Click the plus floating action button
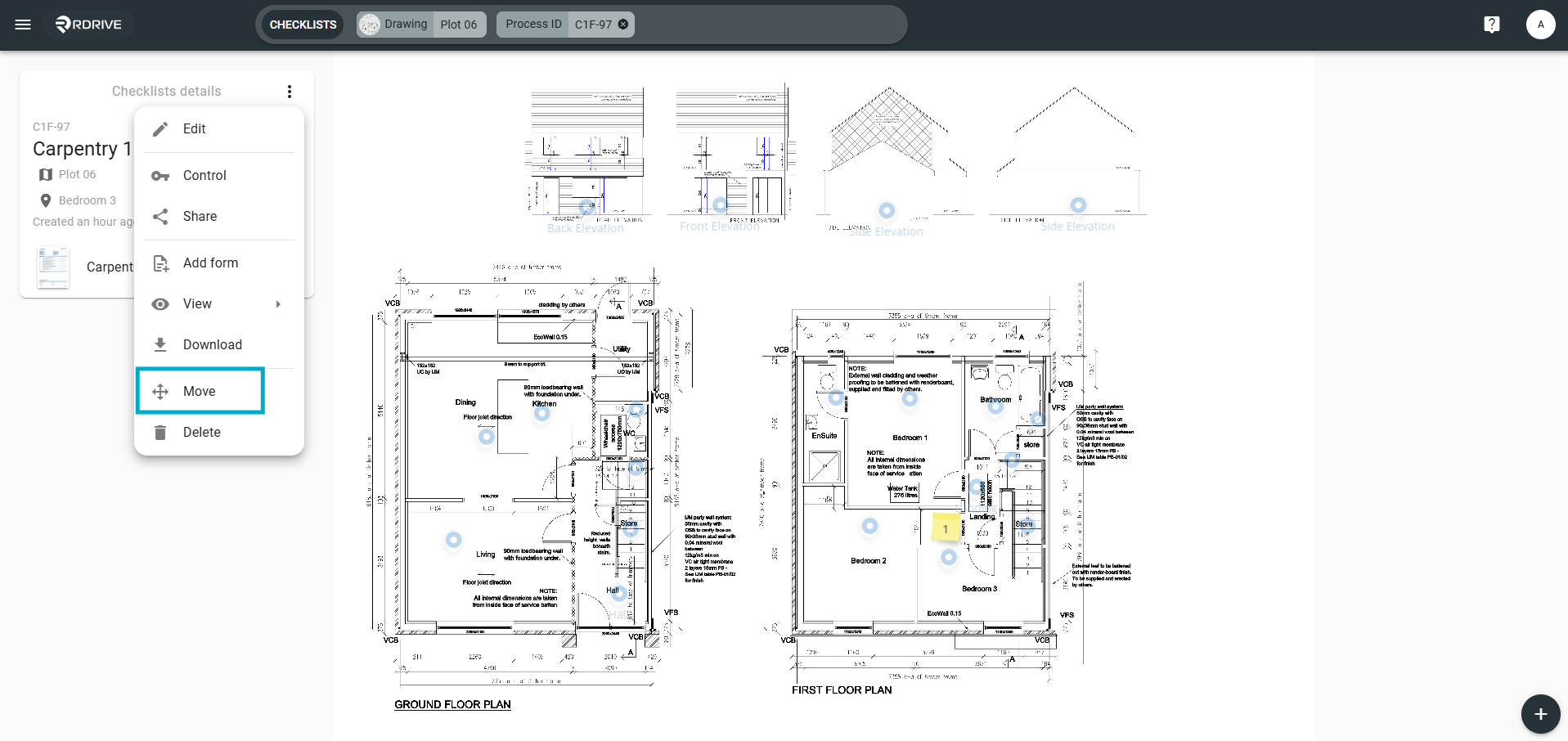 coord(1540,714)
